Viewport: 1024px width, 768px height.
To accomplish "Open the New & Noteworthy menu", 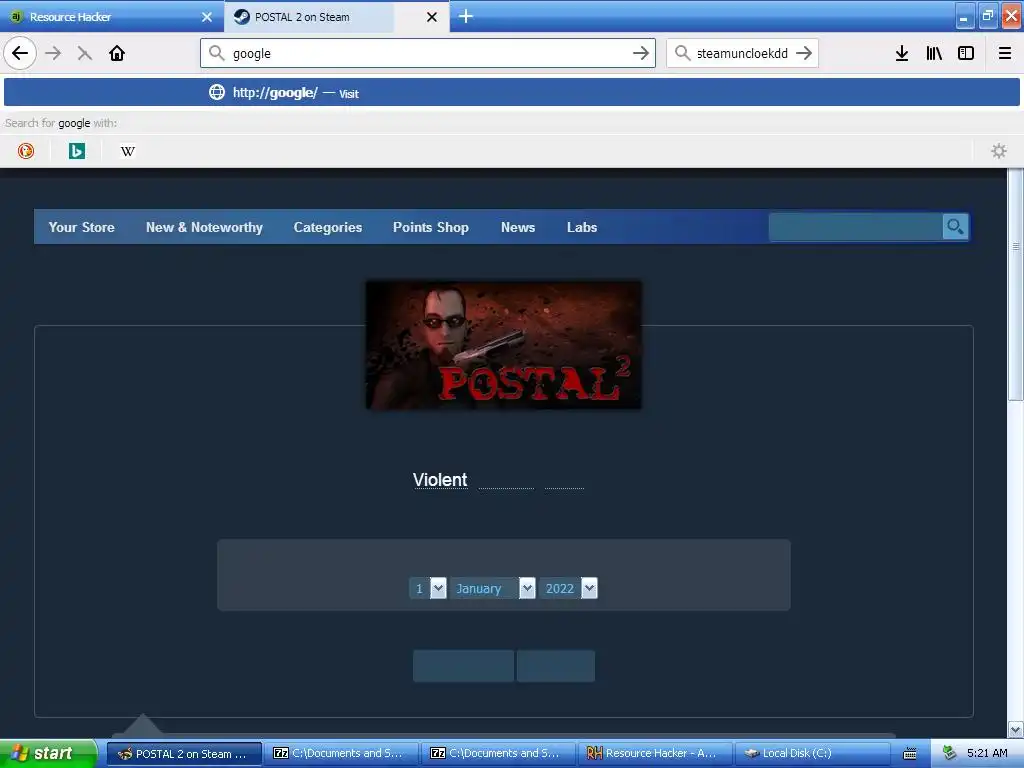I will pyautogui.click(x=204, y=227).
